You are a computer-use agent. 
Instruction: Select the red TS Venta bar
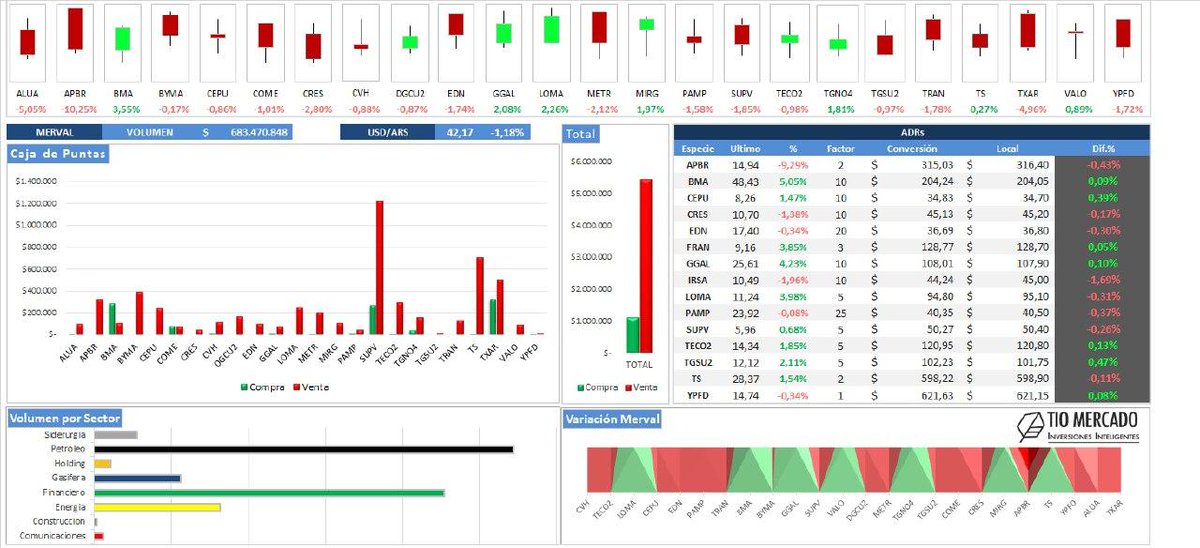tap(479, 295)
